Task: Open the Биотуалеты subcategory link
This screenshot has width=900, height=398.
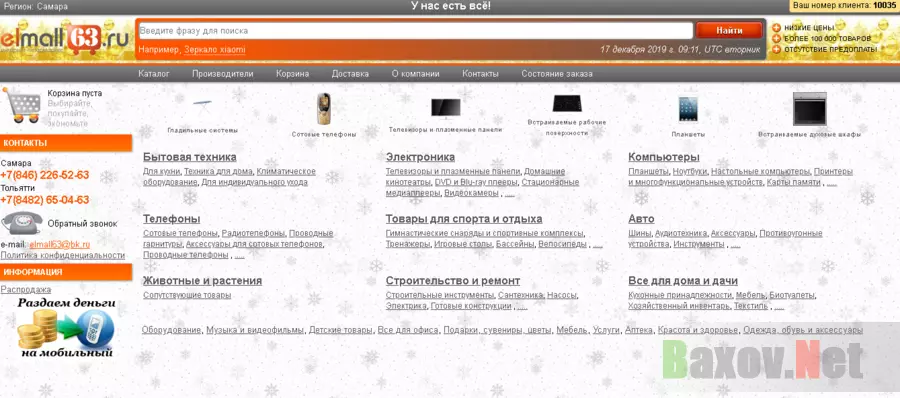Action: pyautogui.click(x=792, y=295)
